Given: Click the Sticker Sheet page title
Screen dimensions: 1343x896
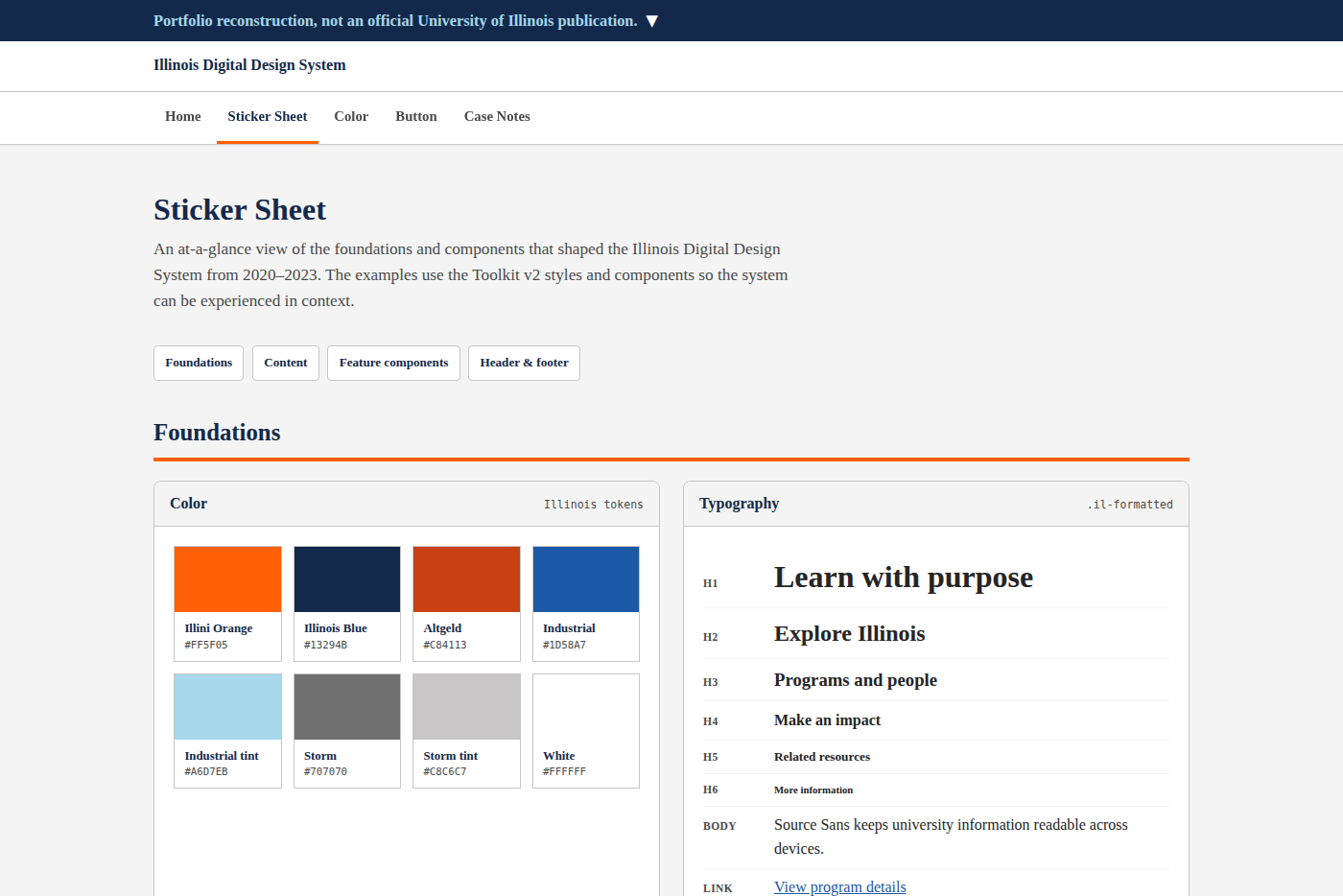Looking at the screenshot, I should [x=240, y=210].
